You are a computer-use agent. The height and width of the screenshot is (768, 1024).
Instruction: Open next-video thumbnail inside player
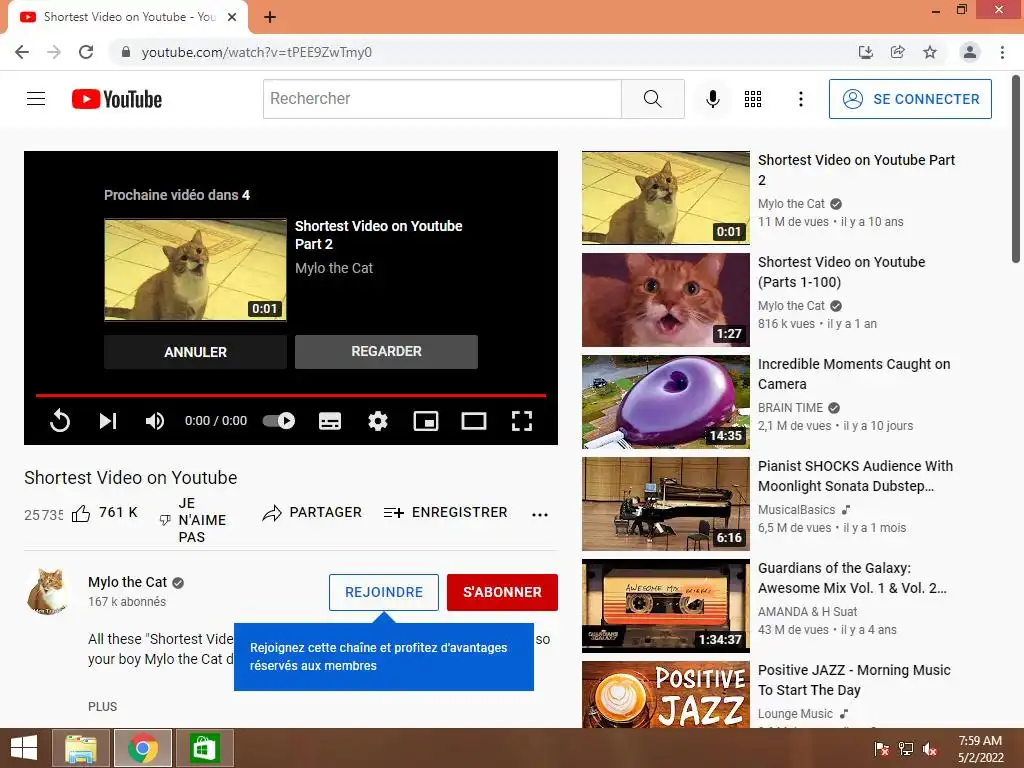coord(195,270)
